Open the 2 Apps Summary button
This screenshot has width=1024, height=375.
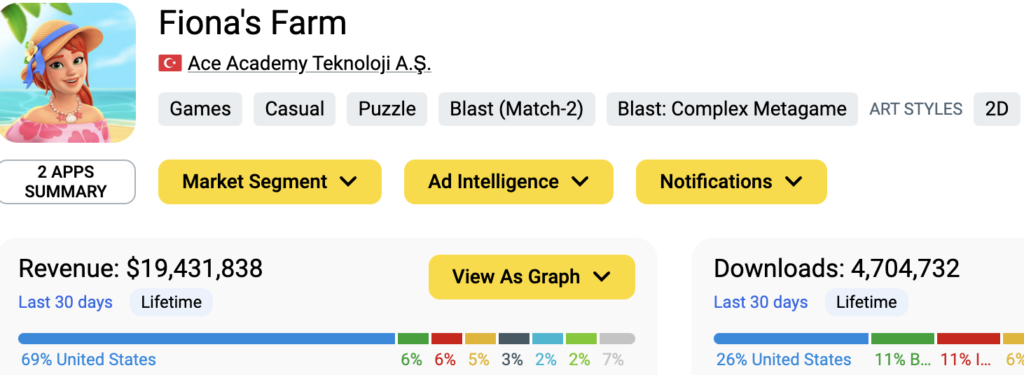68,182
